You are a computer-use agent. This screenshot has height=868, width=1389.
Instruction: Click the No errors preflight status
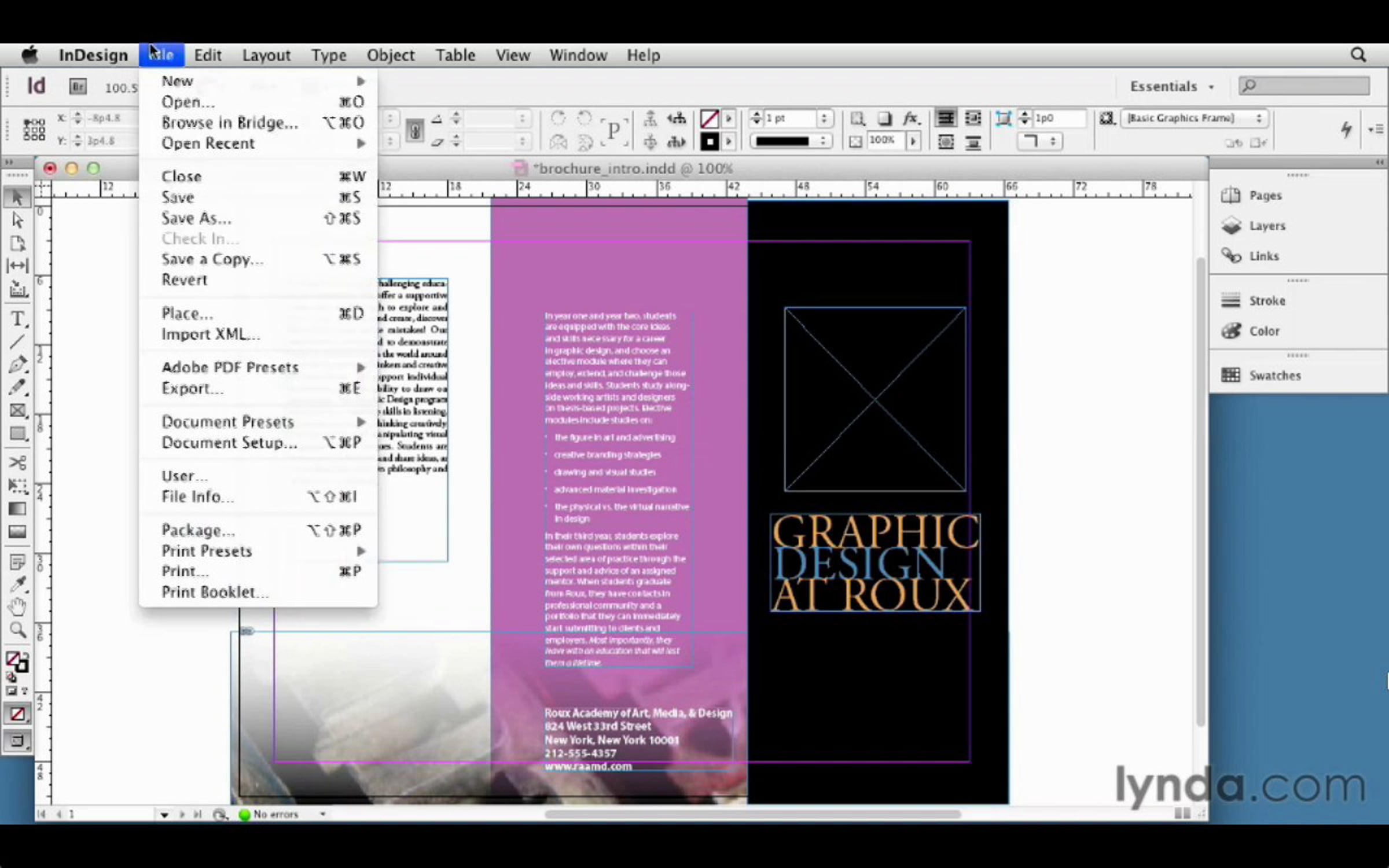(275, 814)
